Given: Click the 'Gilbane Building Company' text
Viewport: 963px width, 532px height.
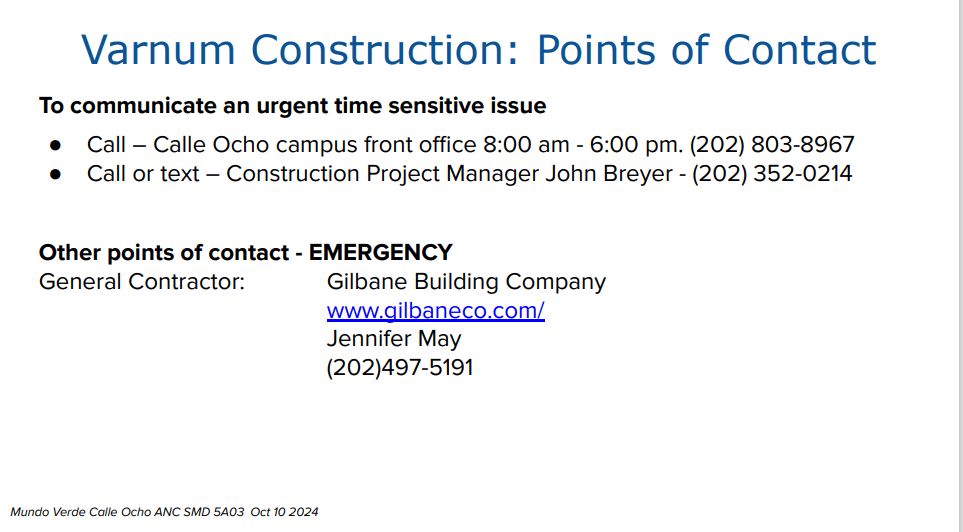Looking at the screenshot, I should (x=466, y=282).
